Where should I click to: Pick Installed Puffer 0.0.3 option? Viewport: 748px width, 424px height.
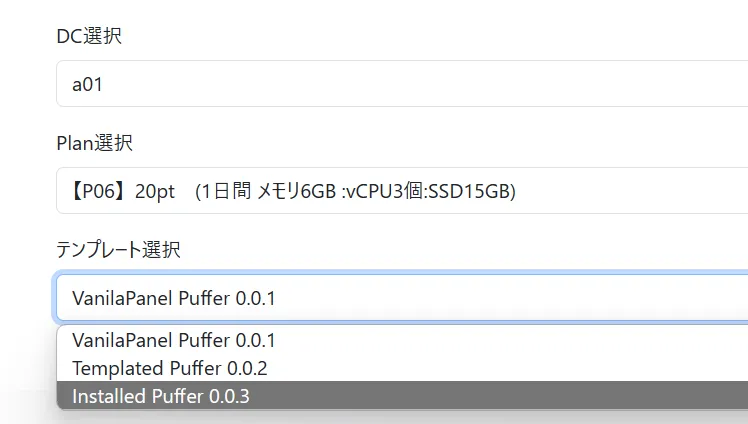[x=161, y=396]
